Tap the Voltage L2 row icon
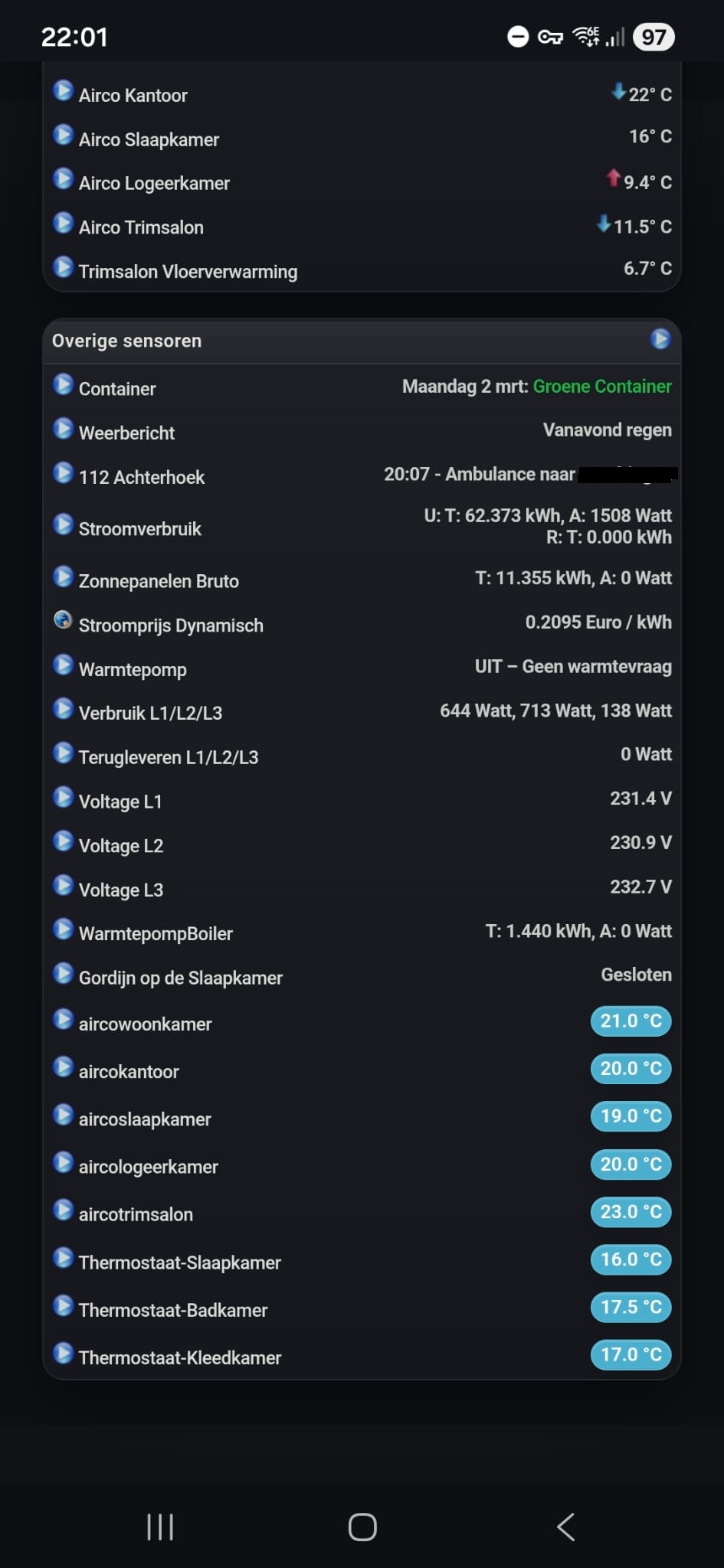This screenshot has width=724, height=1568. (x=63, y=841)
